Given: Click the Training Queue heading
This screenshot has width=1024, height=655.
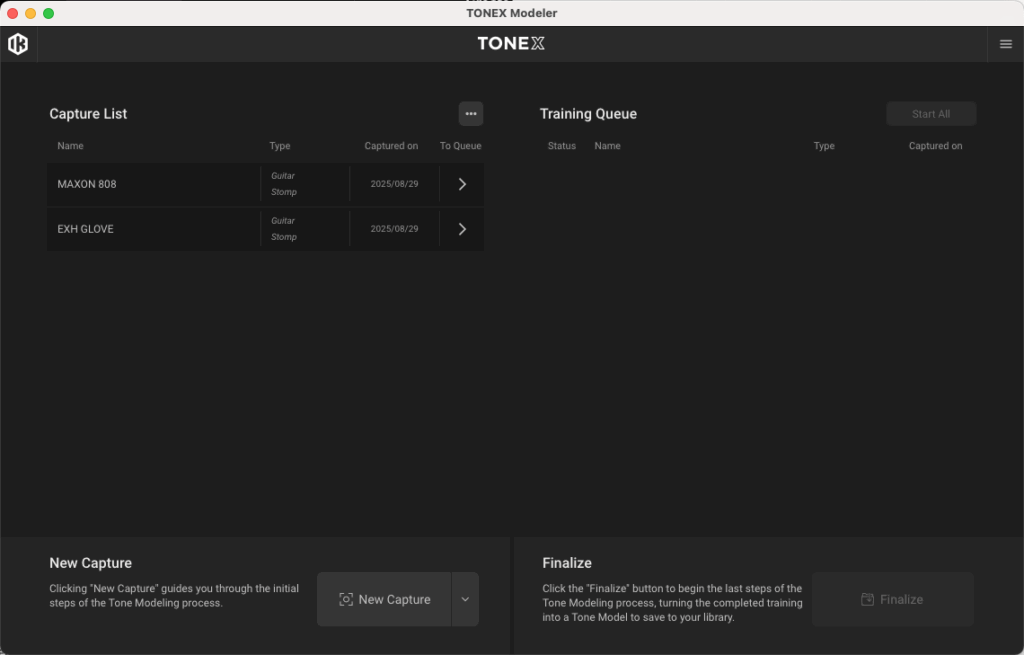Looking at the screenshot, I should click(x=588, y=114).
